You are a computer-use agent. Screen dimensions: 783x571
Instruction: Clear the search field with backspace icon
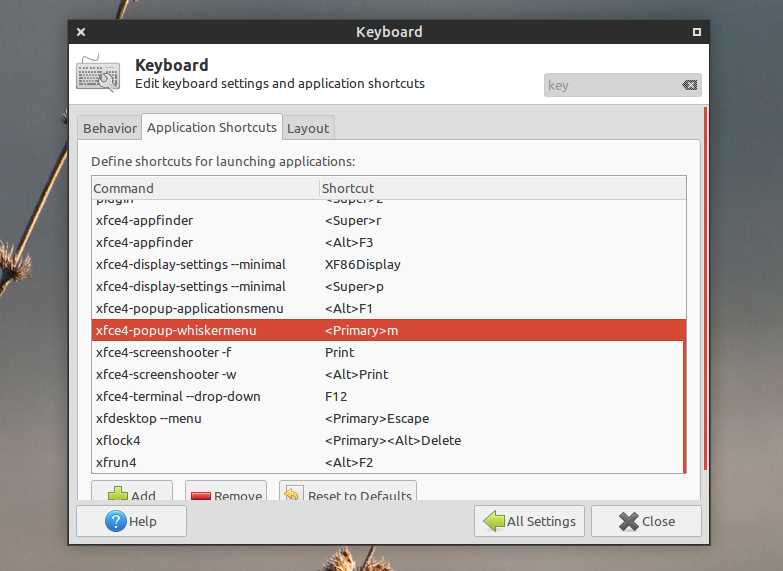690,85
